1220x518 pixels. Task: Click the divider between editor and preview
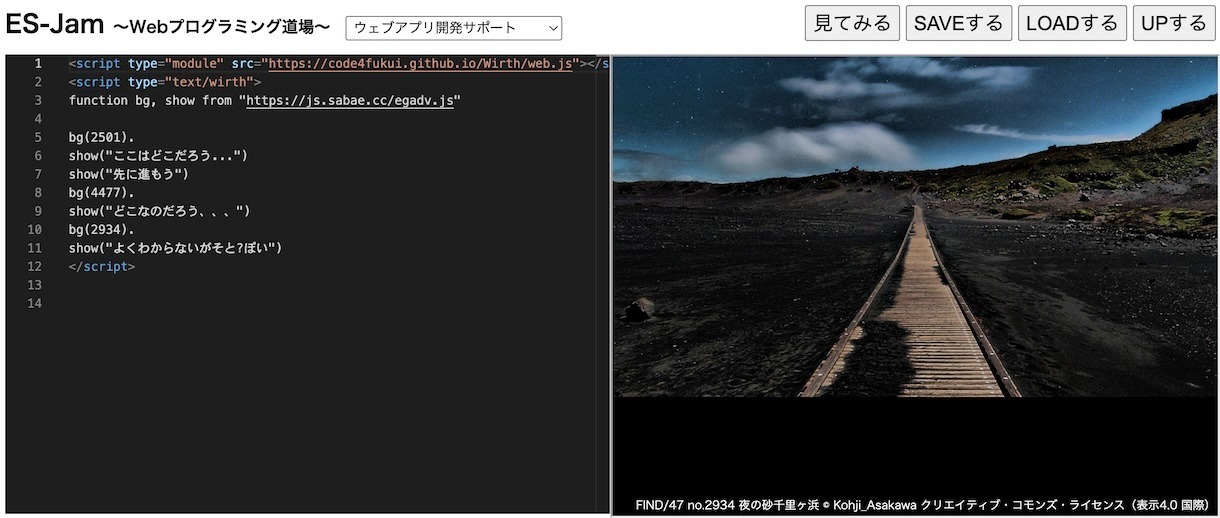point(610,285)
